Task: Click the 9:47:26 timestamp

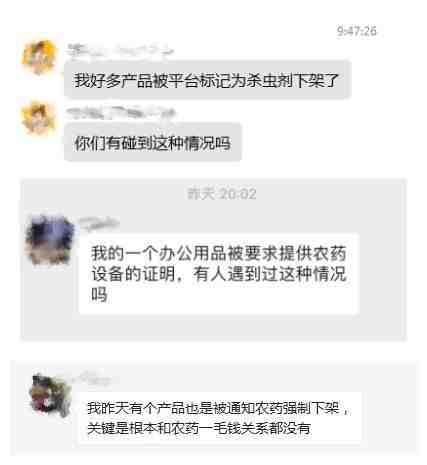Action: [x=357, y=31]
